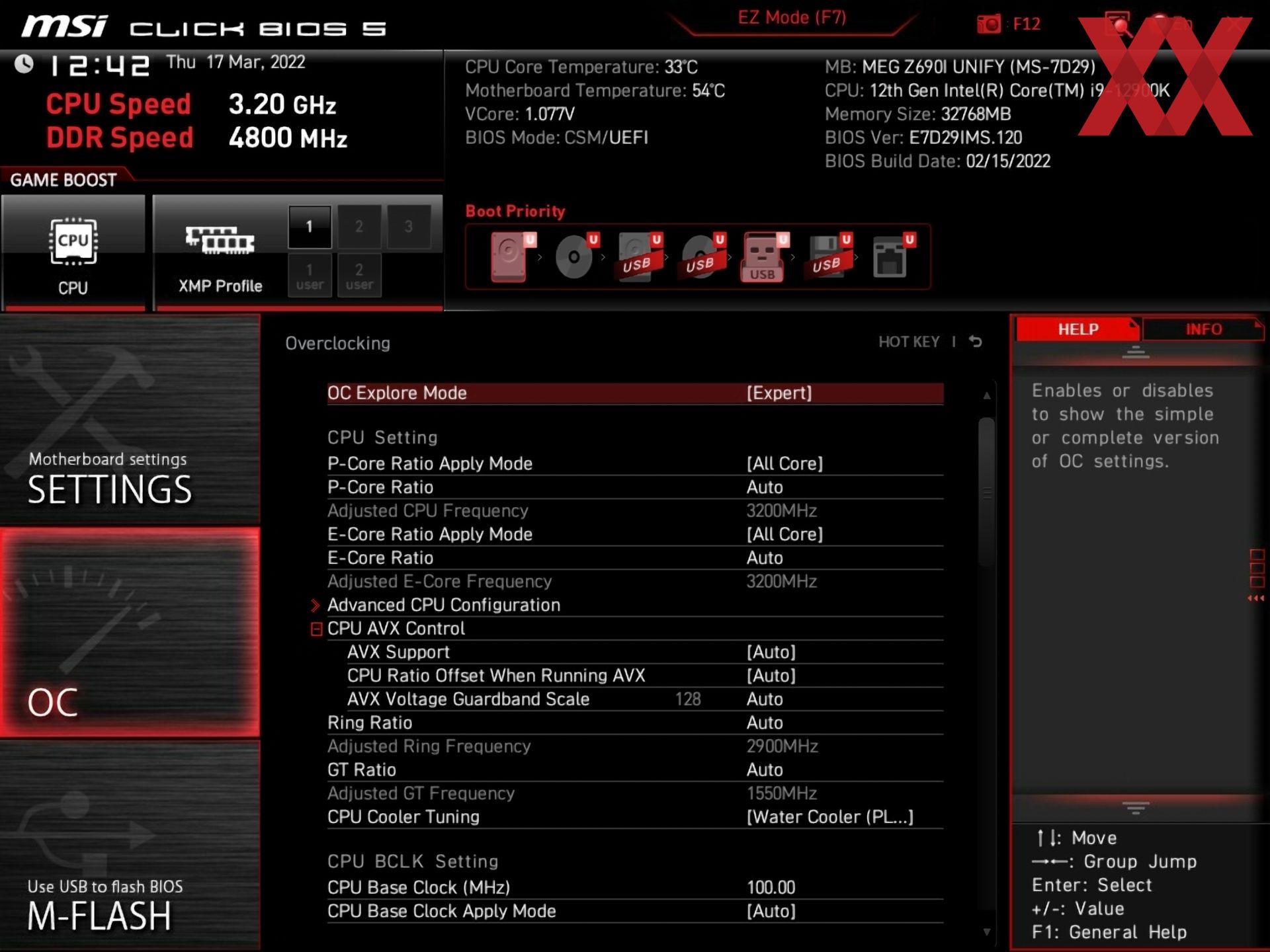1270x952 pixels.
Task: Open CPU Base Clock Apply Mode dropdown
Action: 635,911
